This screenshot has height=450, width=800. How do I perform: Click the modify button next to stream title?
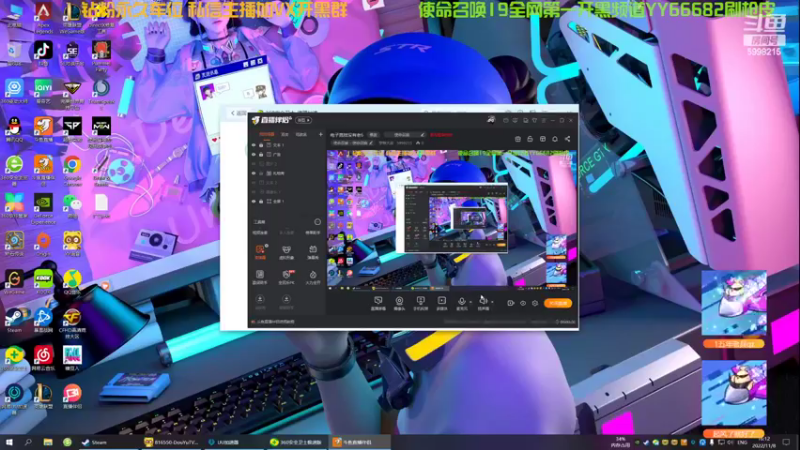(x=373, y=135)
